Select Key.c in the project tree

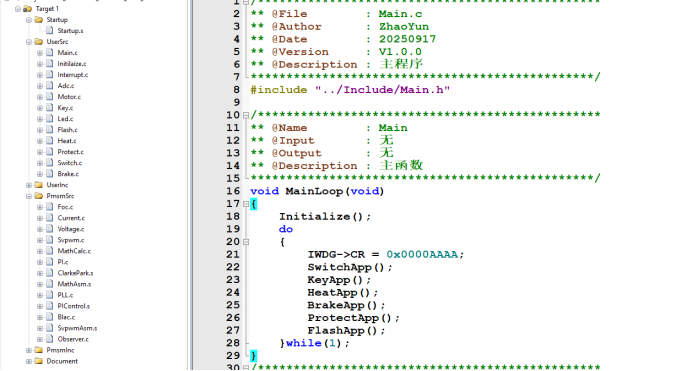[x=65, y=108]
